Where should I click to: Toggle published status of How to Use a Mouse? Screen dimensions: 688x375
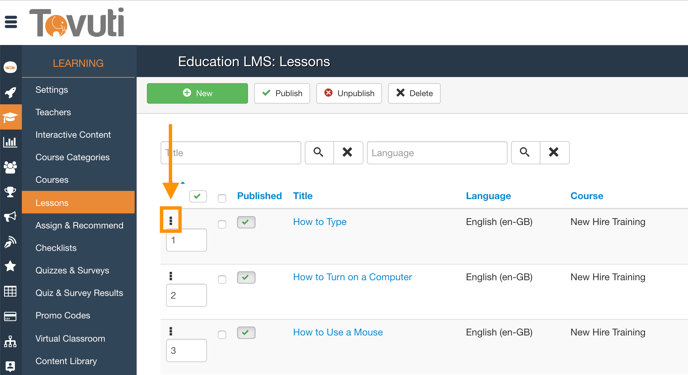pos(246,332)
